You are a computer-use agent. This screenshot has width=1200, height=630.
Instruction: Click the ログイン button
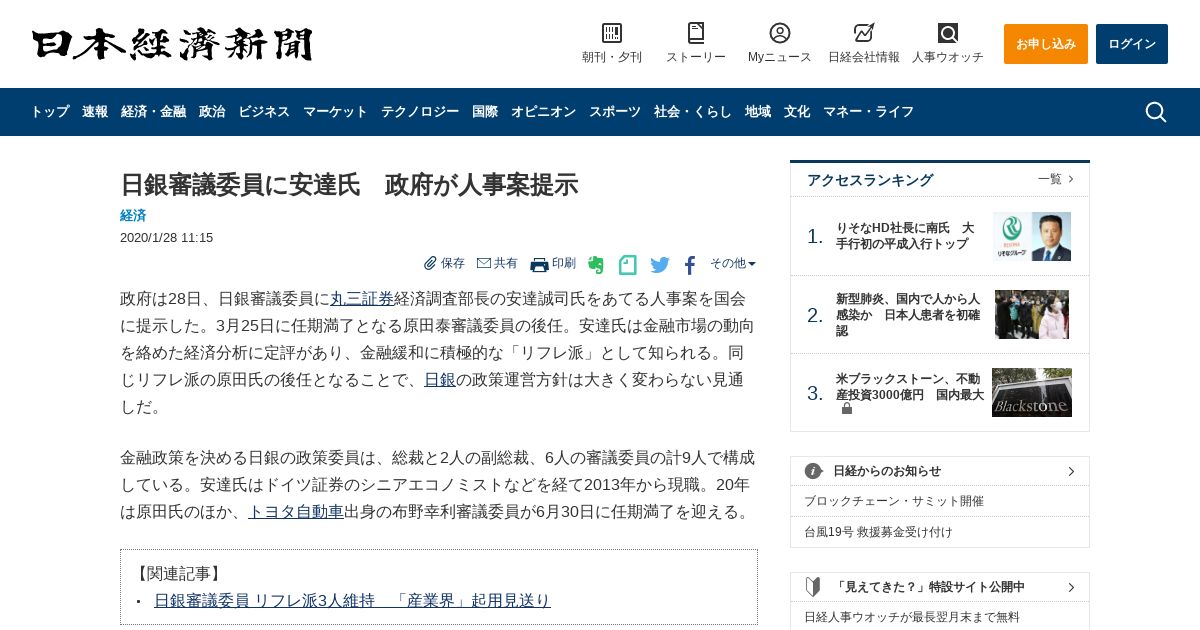1132,44
